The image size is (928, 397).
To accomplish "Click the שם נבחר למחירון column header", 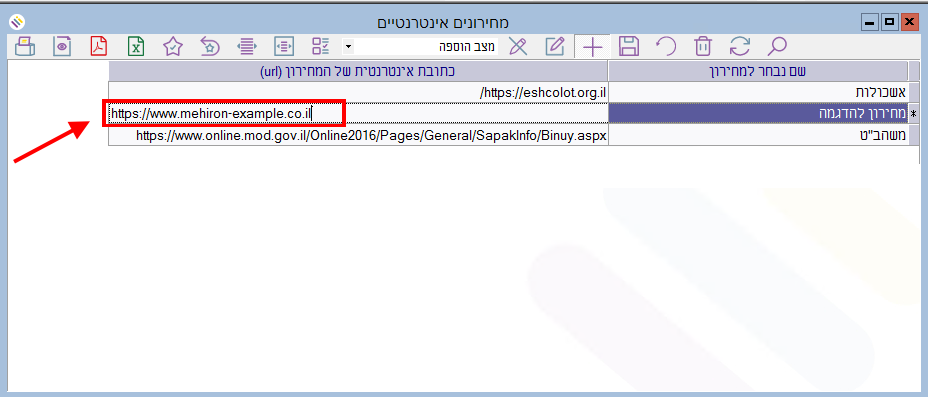I will tap(758, 72).
